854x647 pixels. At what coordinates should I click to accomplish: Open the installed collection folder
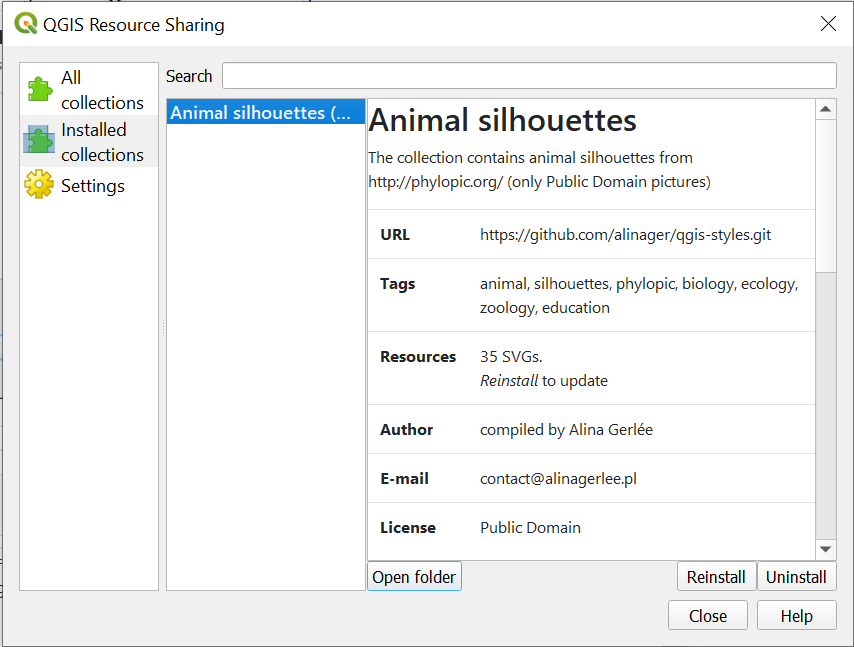click(414, 576)
